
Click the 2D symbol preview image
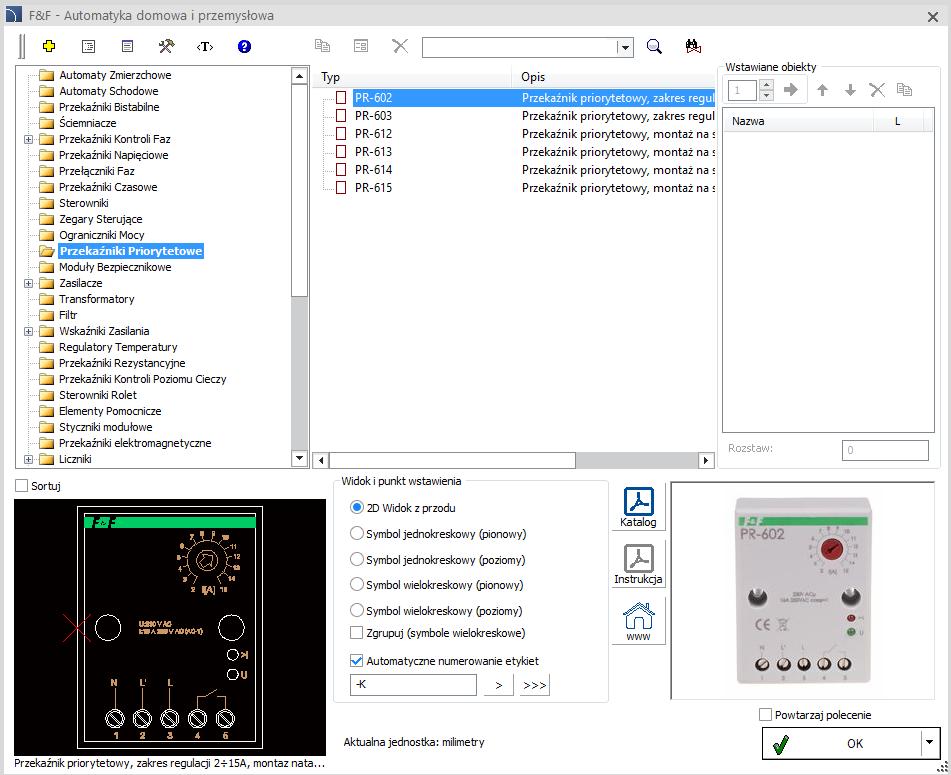[x=170, y=626]
